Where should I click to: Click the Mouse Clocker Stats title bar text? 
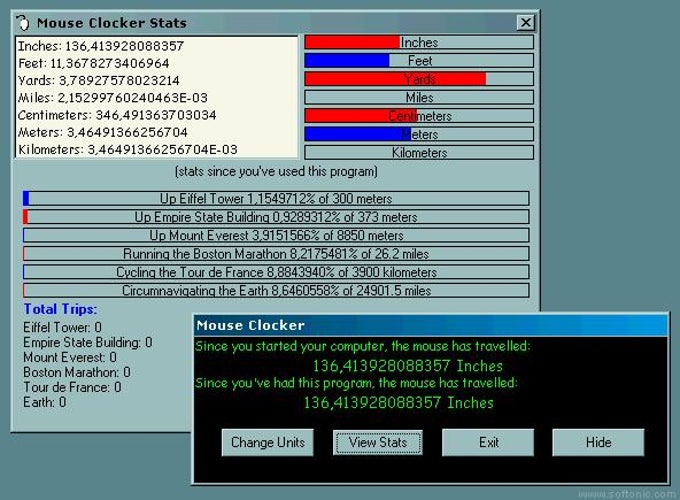click(111, 23)
